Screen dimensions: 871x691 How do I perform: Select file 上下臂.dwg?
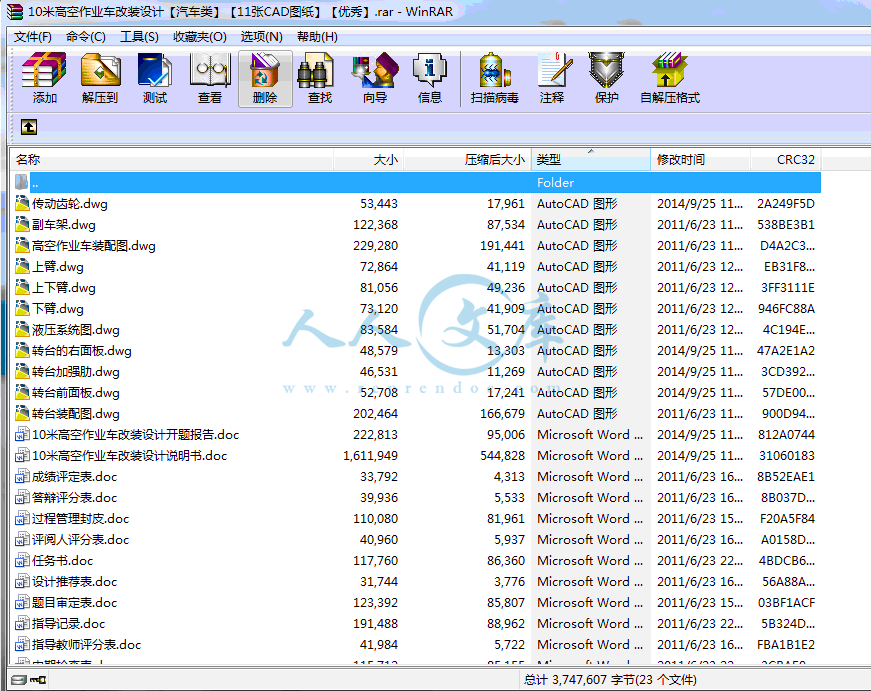(x=64, y=288)
